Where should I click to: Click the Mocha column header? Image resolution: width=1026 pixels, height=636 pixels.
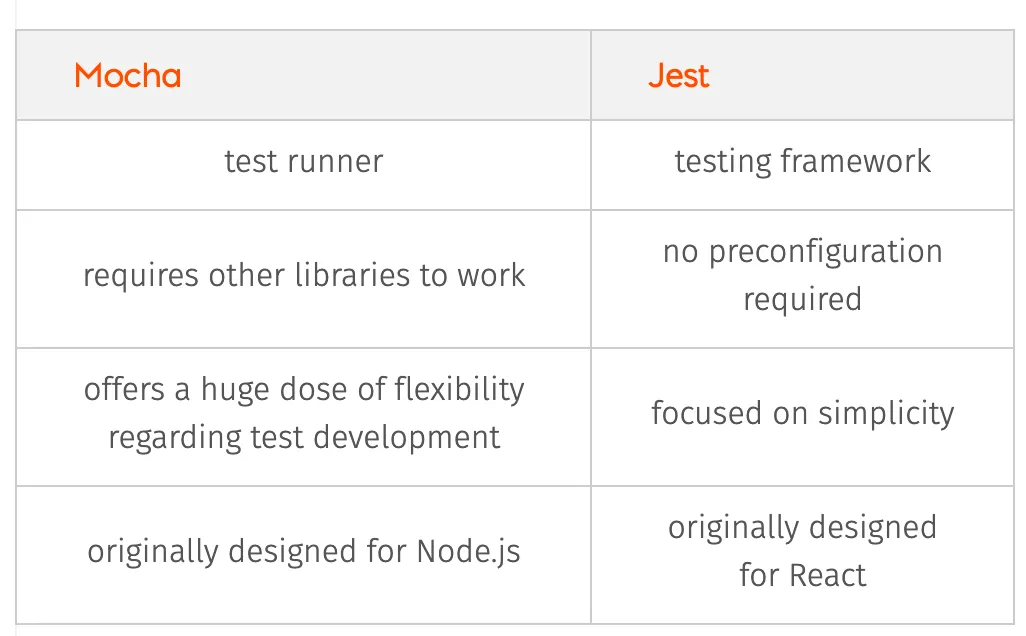click(x=303, y=75)
